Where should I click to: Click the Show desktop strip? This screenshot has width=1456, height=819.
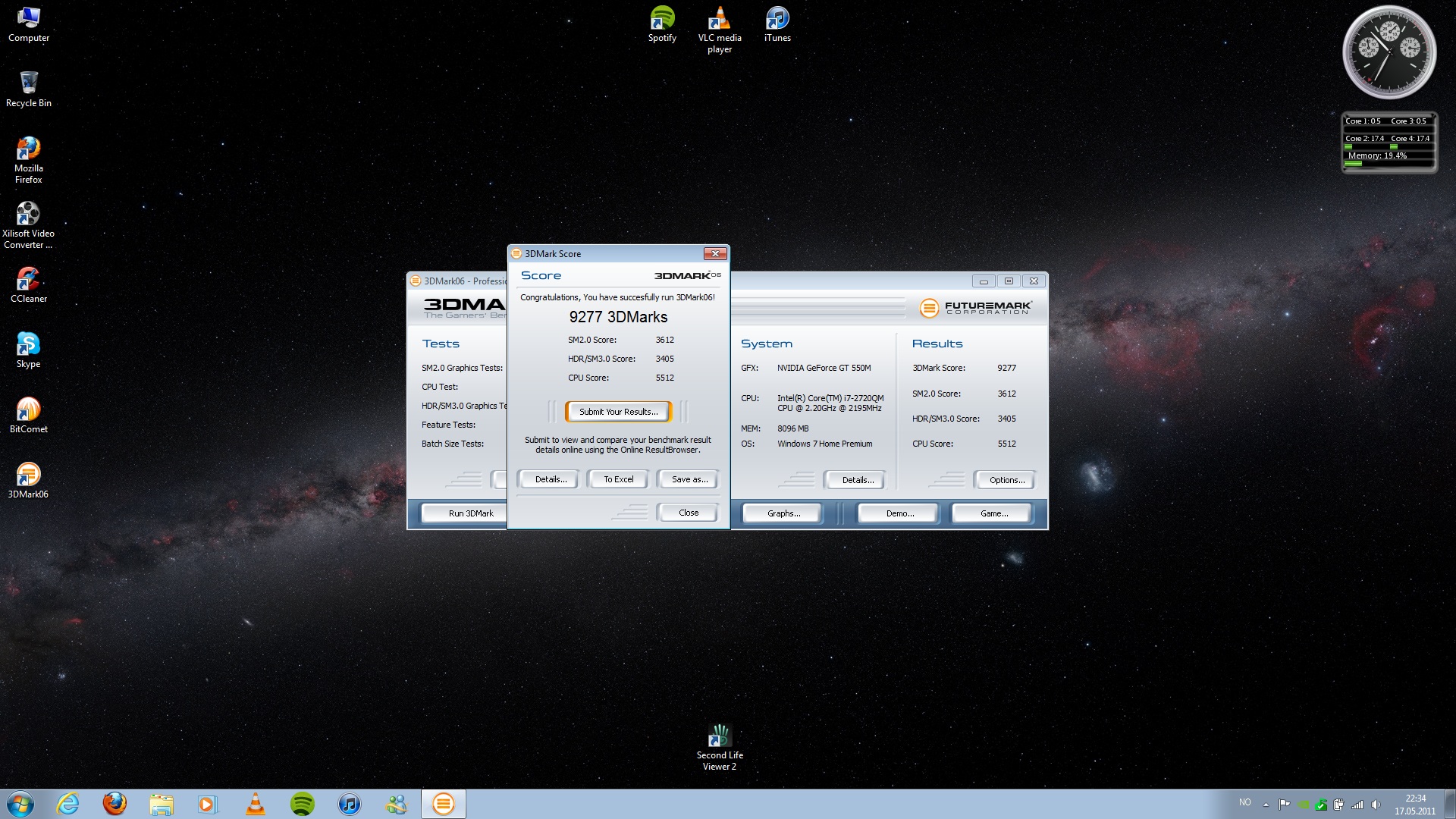(1450, 804)
